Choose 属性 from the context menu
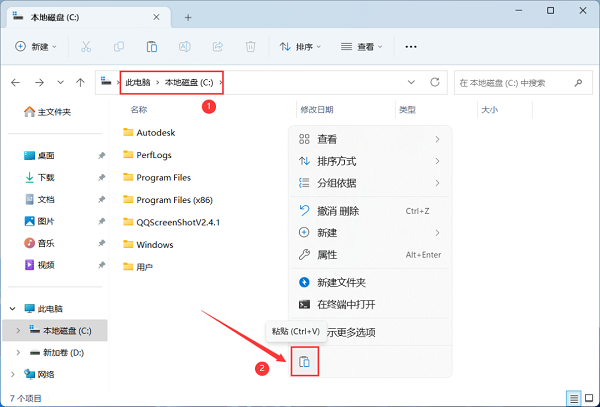The image size is (600, 407). coord(327,255)
